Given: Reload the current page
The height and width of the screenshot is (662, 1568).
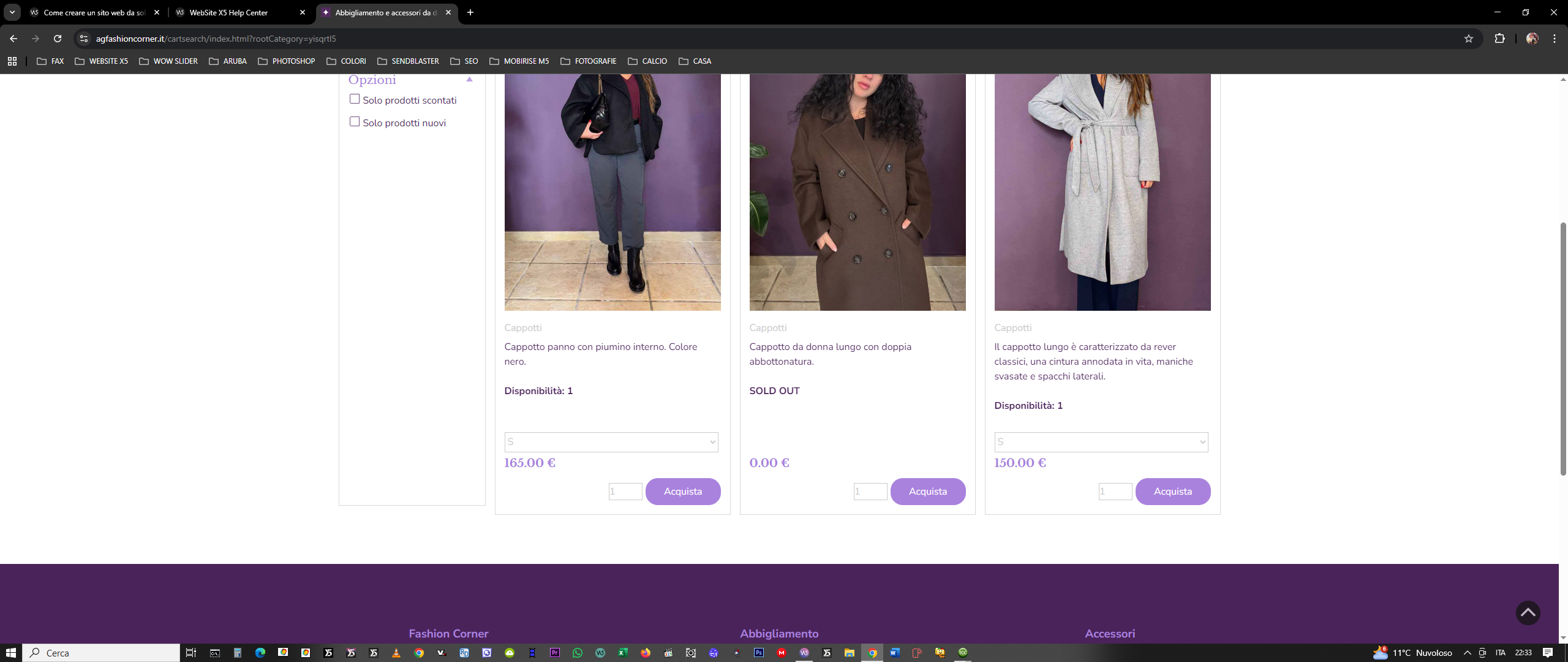Looking at the screenshot, I should (x=58, y=39).
